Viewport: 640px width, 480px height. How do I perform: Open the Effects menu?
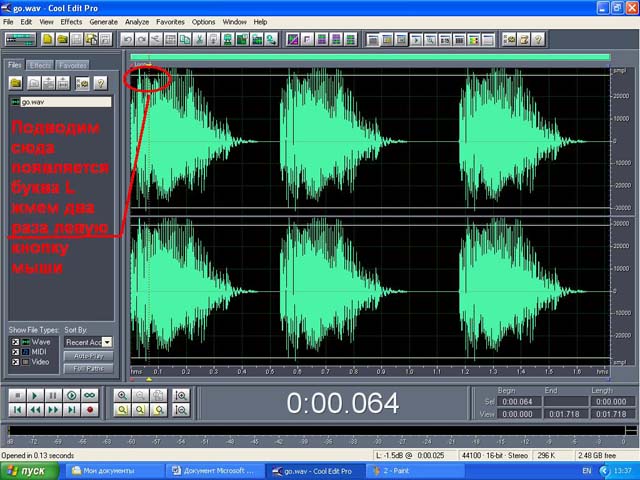[71, 22]
